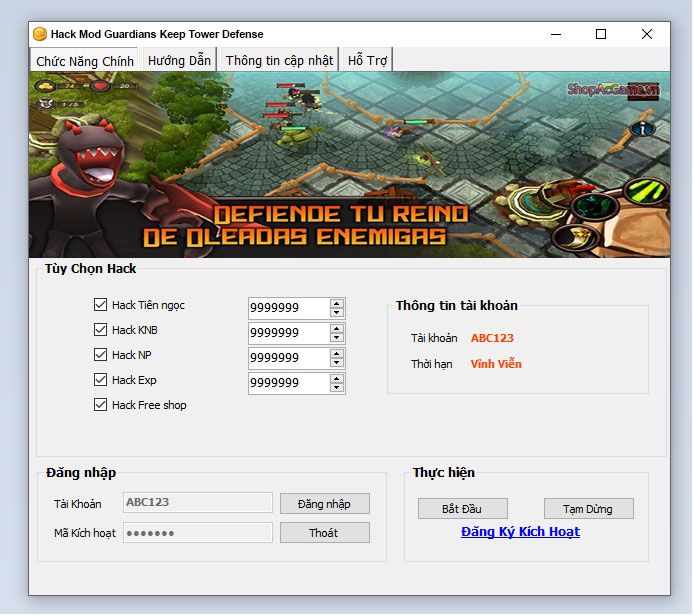Click the Đăng nhập button
693x616 pixels.
coord(324,504)
